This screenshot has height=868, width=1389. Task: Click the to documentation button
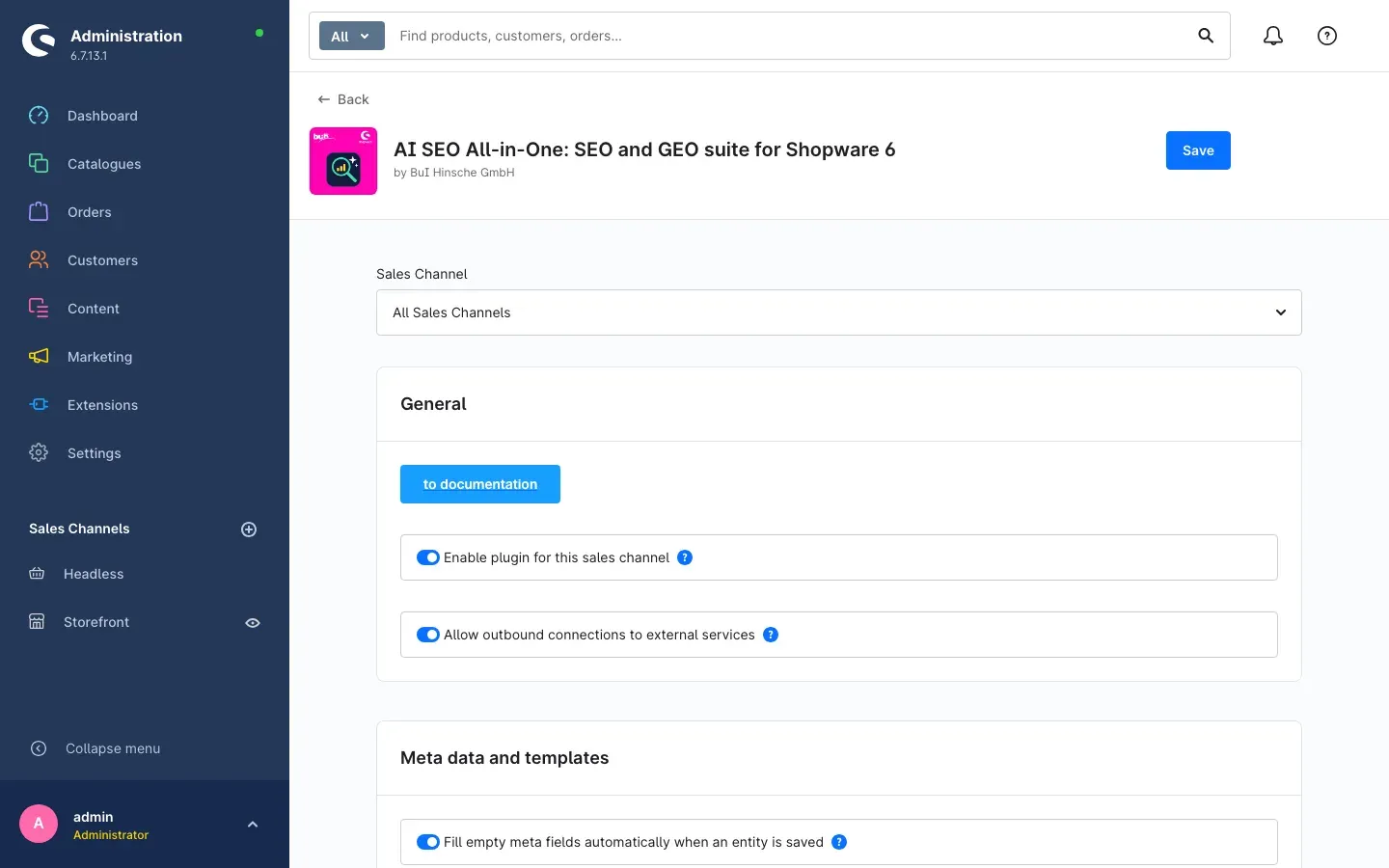(480, 484)
